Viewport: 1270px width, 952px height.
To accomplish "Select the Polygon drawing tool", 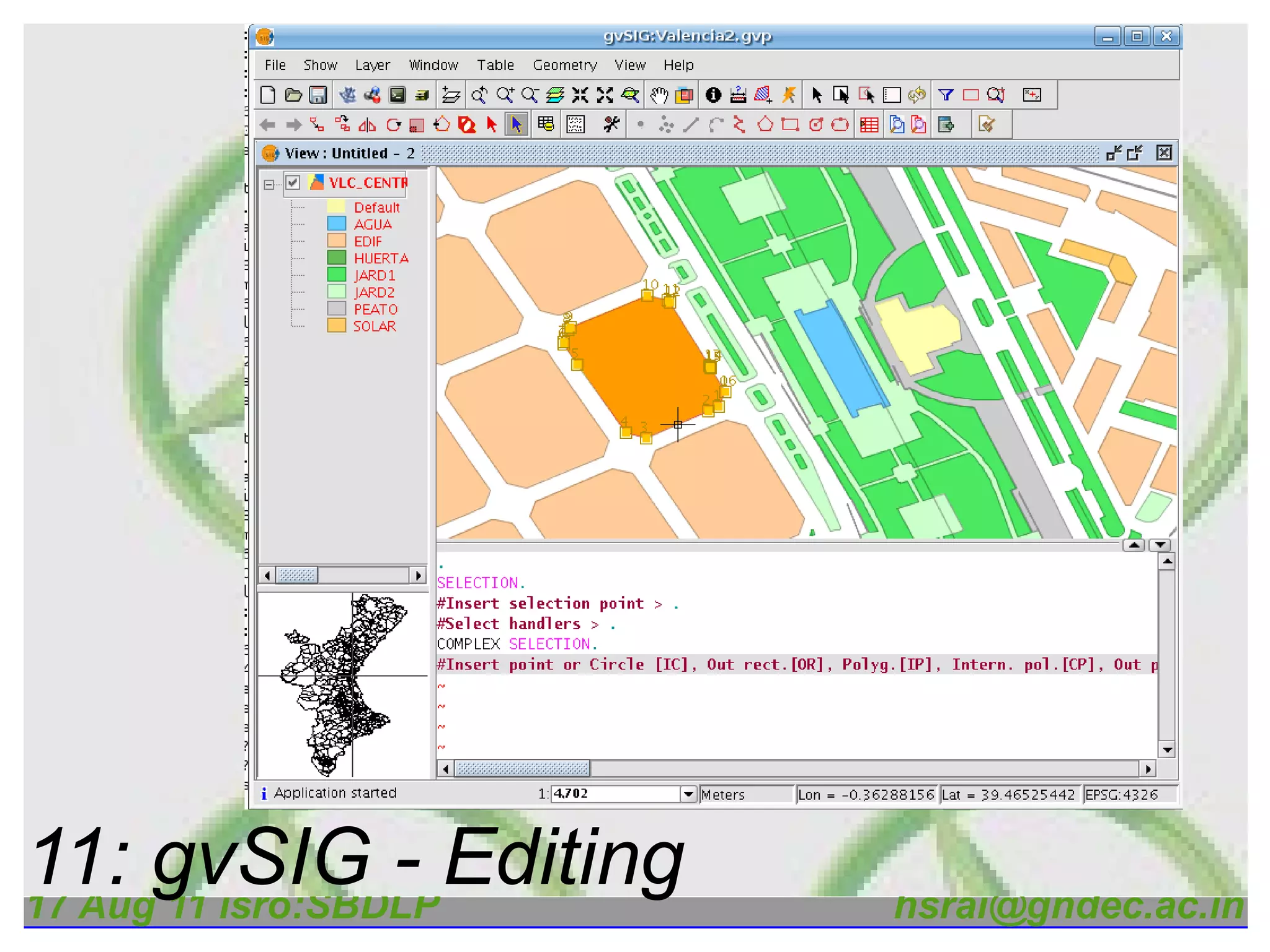I will [765, 125].
